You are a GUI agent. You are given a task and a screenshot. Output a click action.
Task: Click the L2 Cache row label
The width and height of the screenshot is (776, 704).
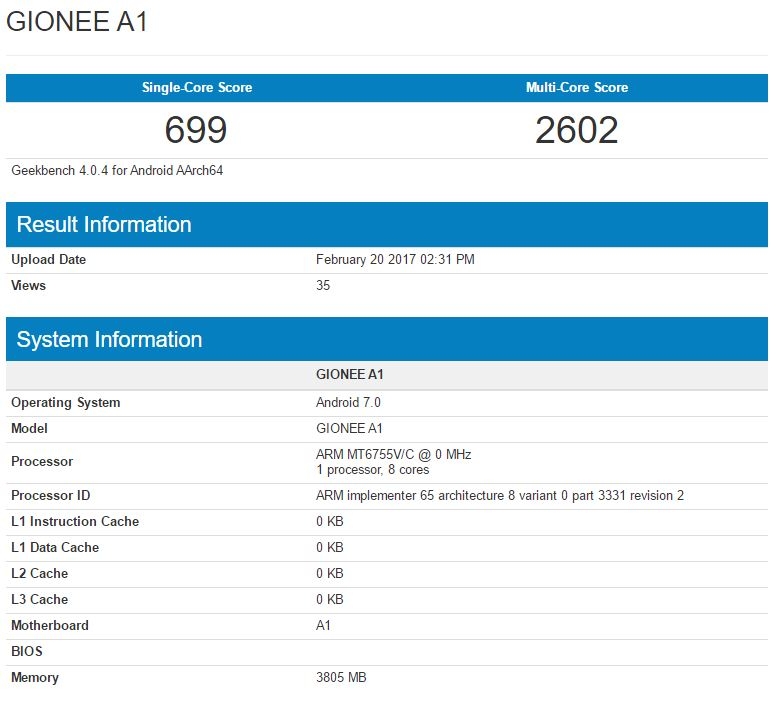click(39, 574)
